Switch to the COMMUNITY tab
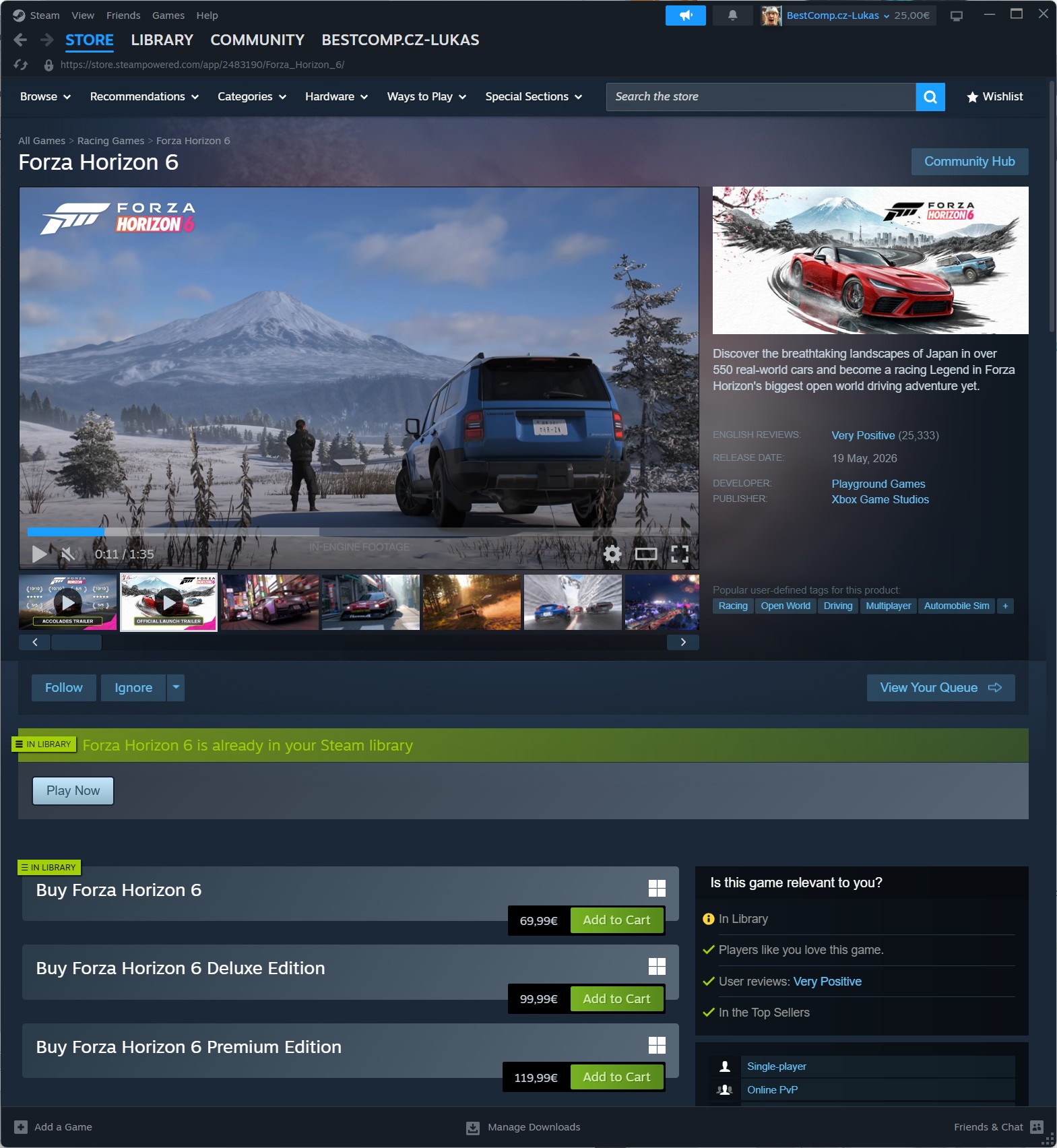This screenshot has height=1148, width=1057. [x=257, y=40]
